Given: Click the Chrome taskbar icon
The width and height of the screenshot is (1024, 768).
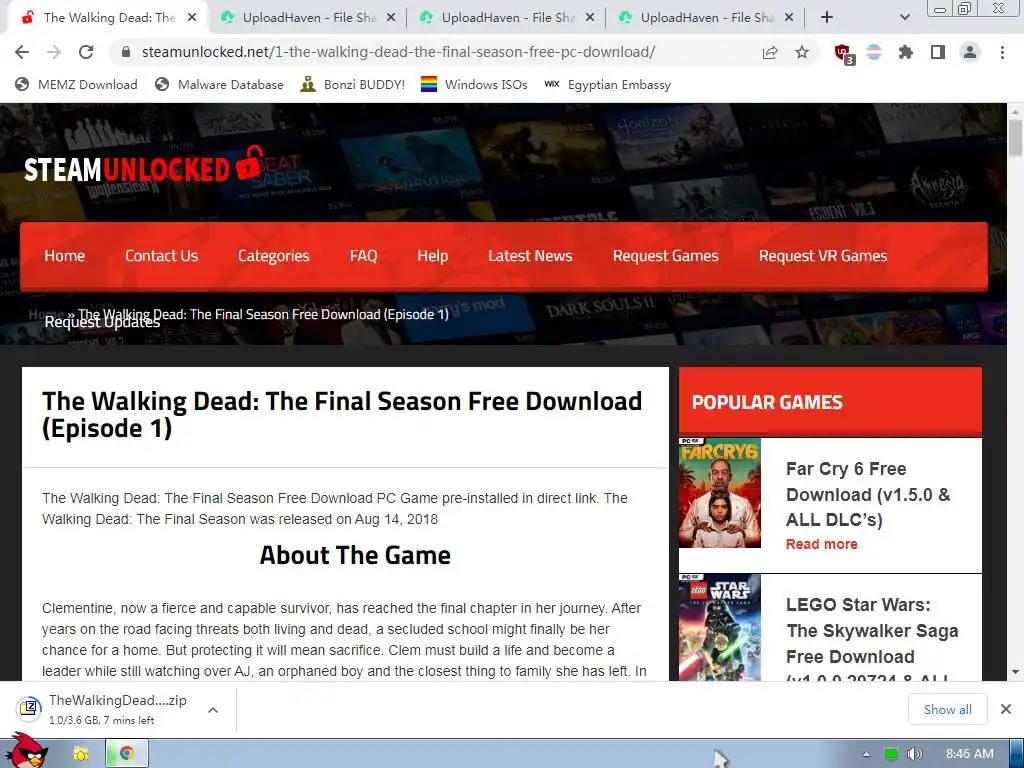Looking at the screenshot, I should [x=127, y=754].
